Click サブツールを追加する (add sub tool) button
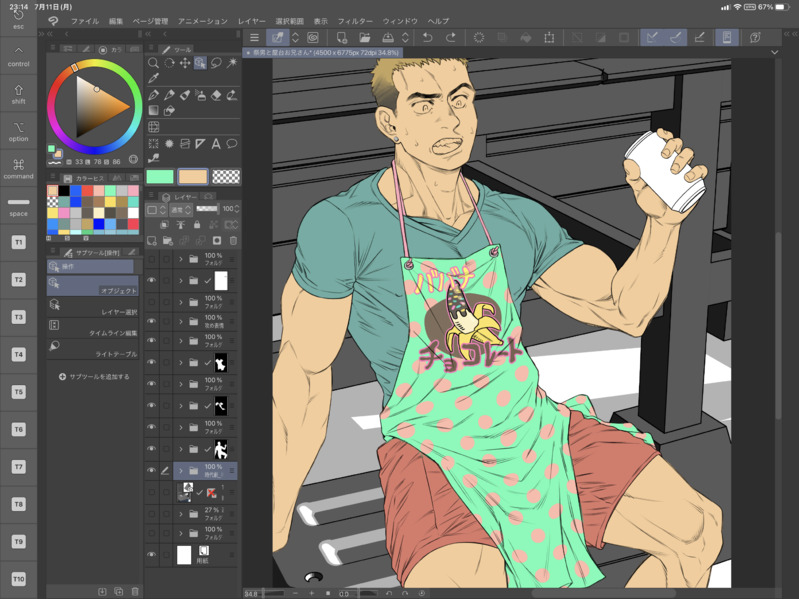Screen dimensions: 799x599 click(94, 377)
